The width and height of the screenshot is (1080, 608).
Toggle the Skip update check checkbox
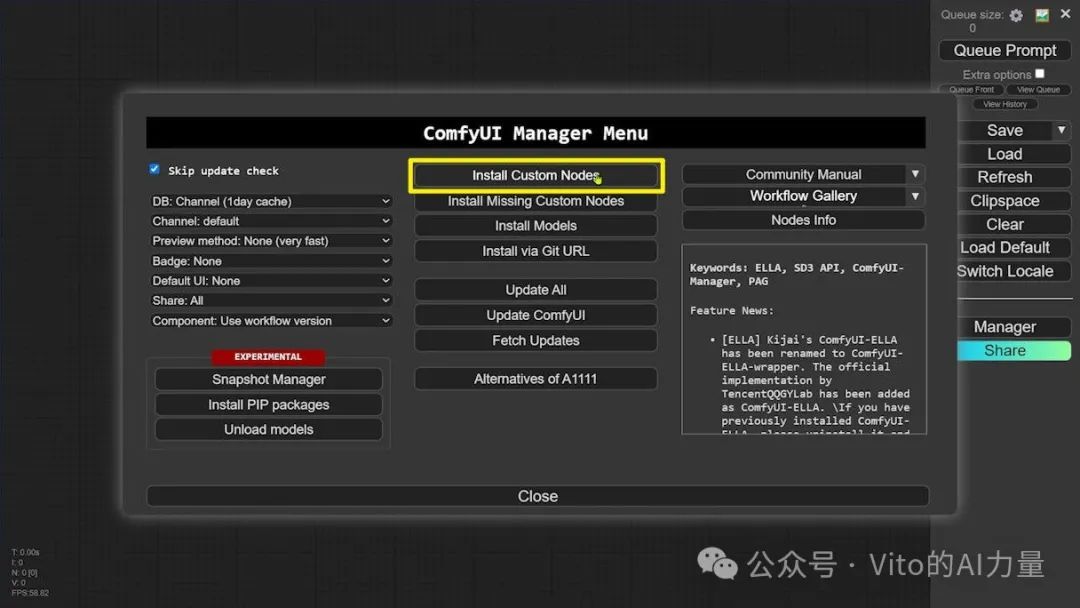point(154,169)
